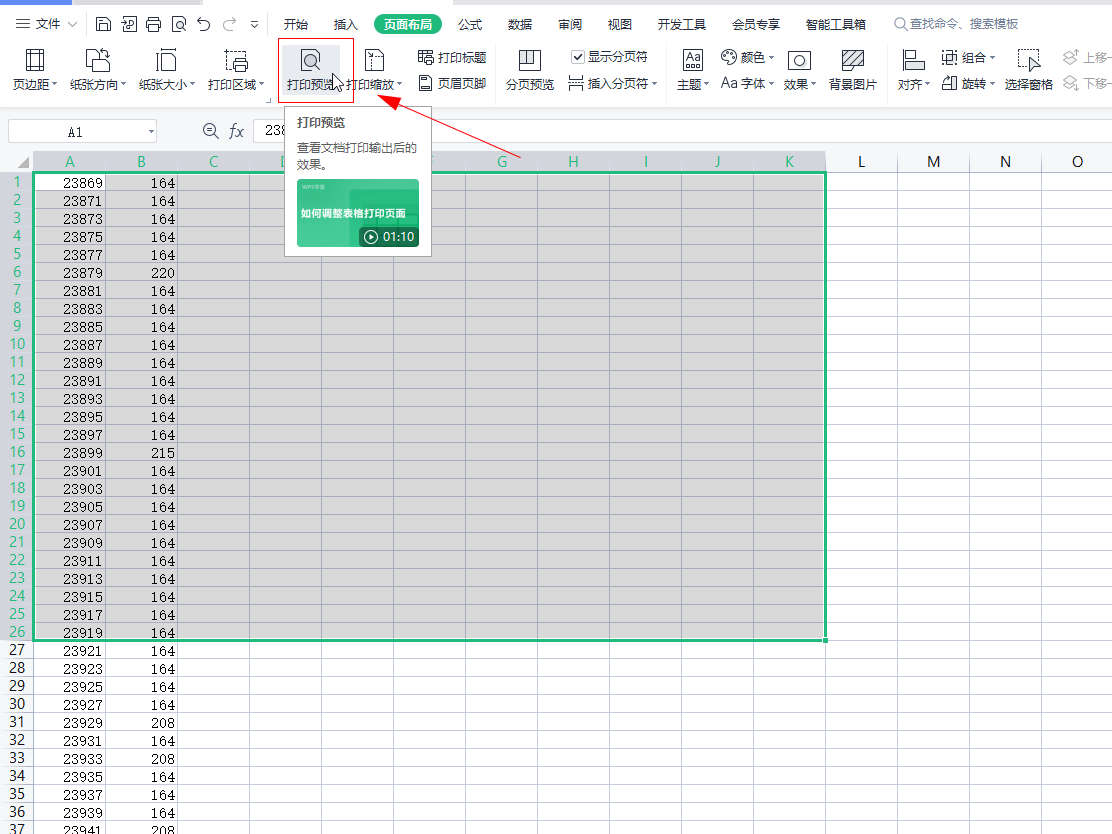This screenshot has width=1112, height=834.
Task: Open the 纸张方向 (Orientation) dropdown
Action: tap(98, 70)
